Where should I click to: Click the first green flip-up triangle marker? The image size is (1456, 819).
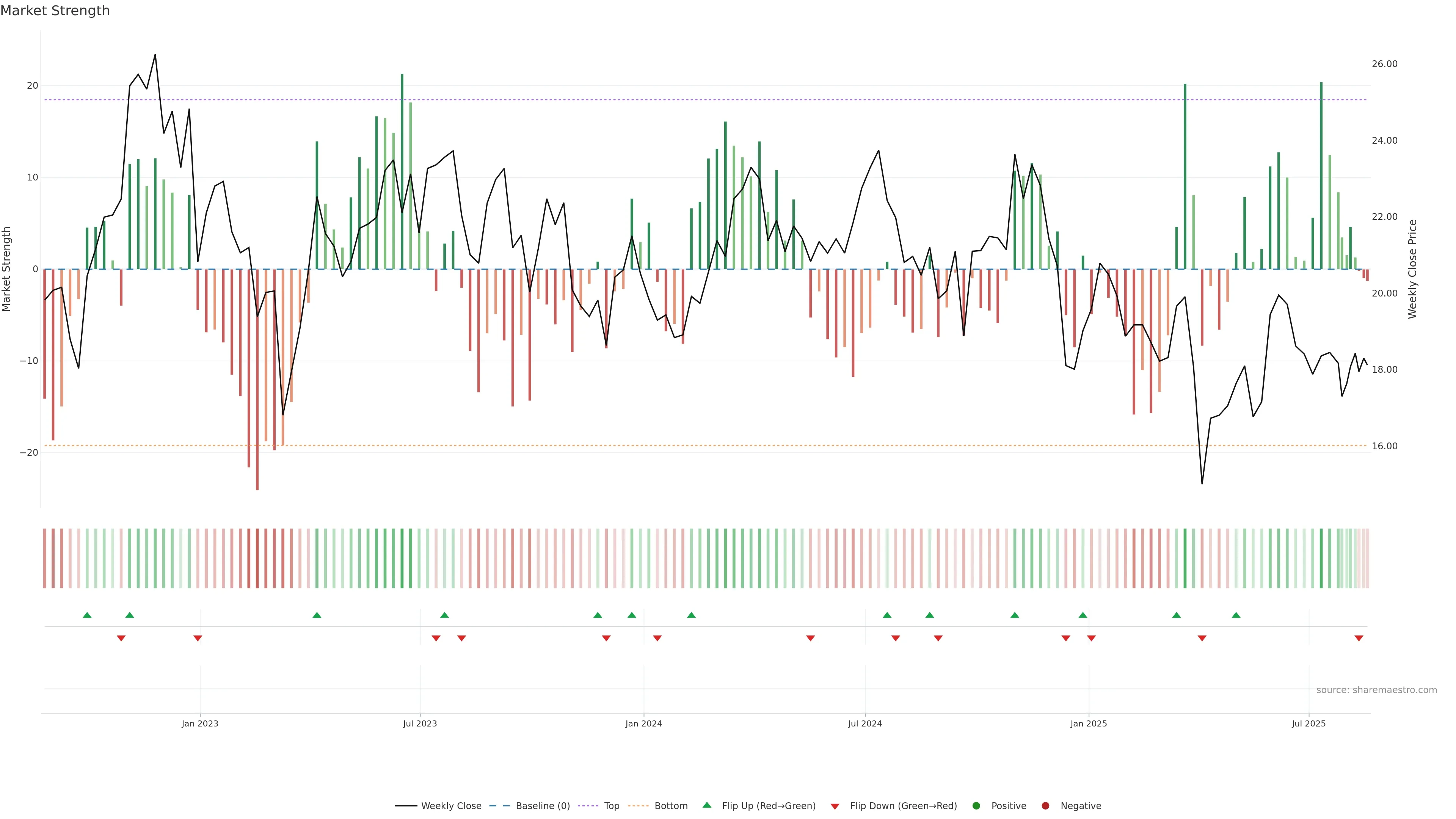point(87,615)
